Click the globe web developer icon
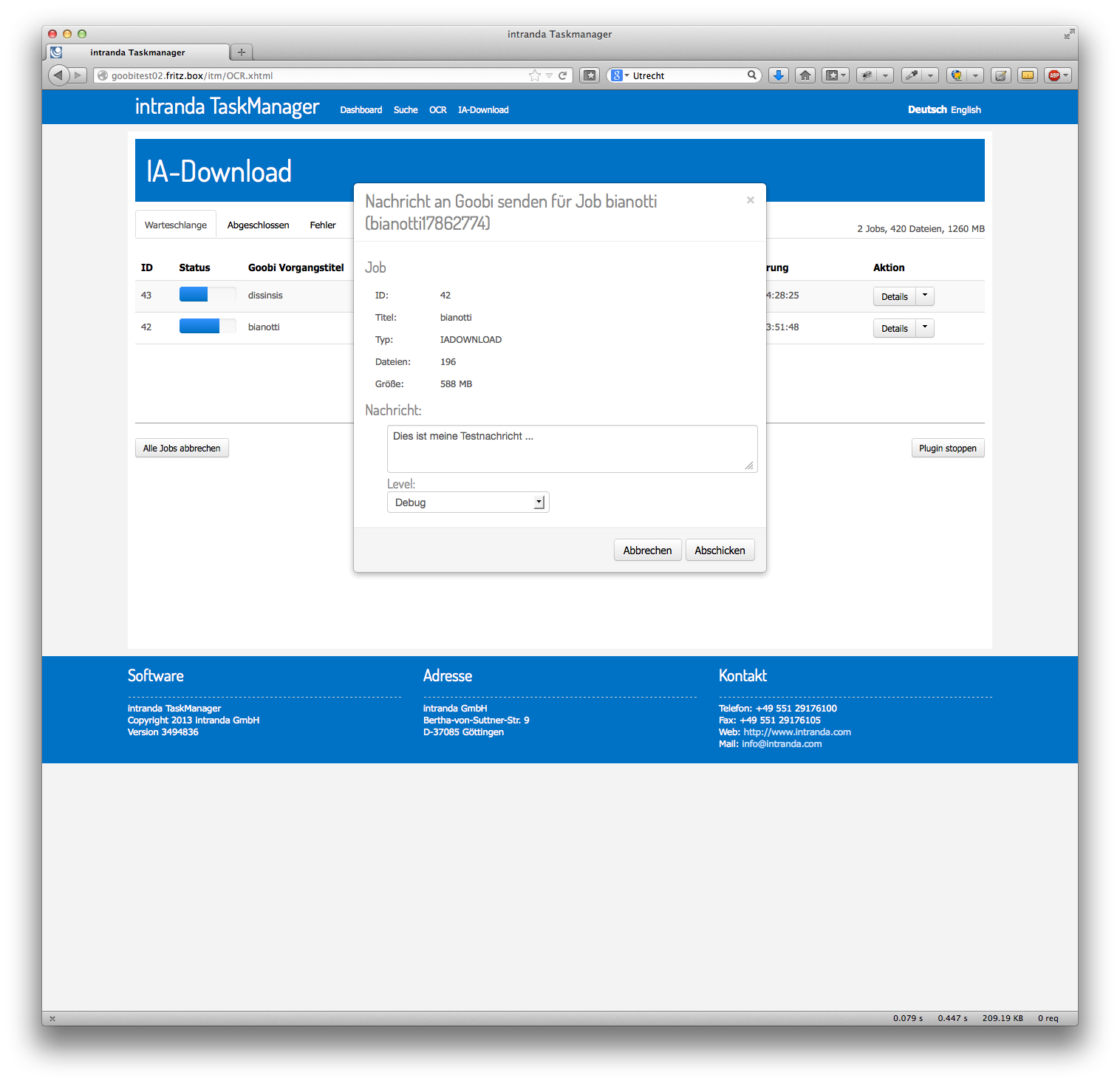The height and width of the screenshot is (1084, 1120). coord(957,75)
